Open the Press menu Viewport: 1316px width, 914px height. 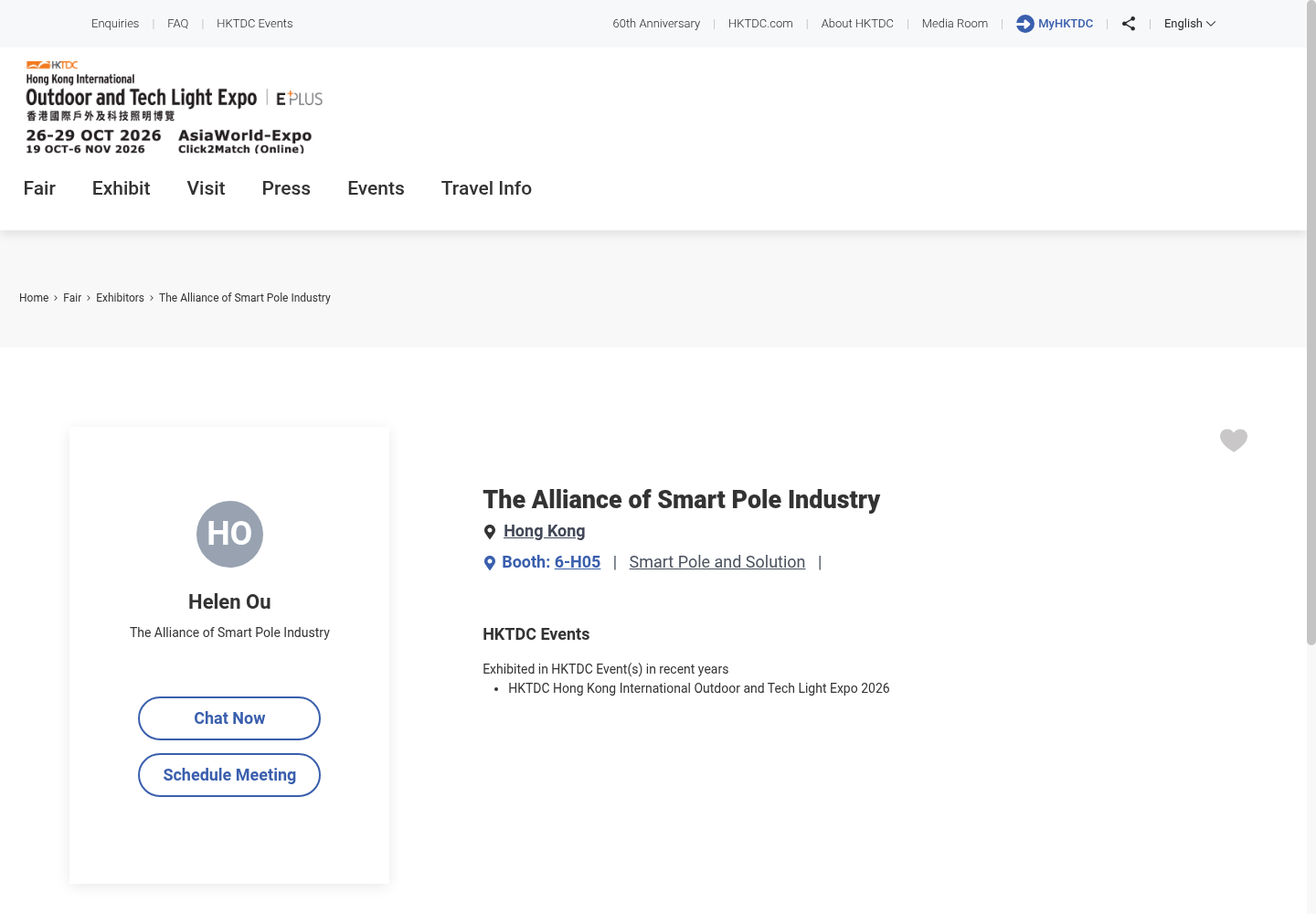point(286,188)
